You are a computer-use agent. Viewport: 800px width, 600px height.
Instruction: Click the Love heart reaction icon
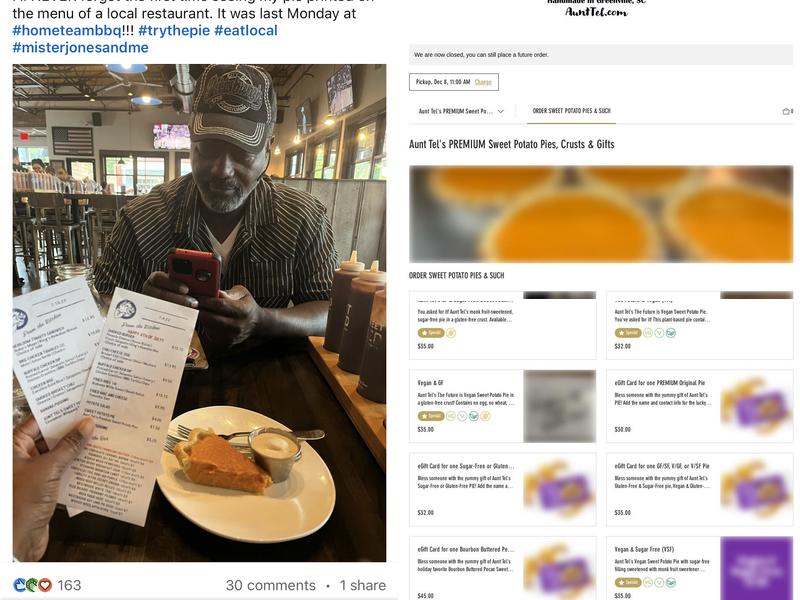pyautogui.click(x=45, y=585)
